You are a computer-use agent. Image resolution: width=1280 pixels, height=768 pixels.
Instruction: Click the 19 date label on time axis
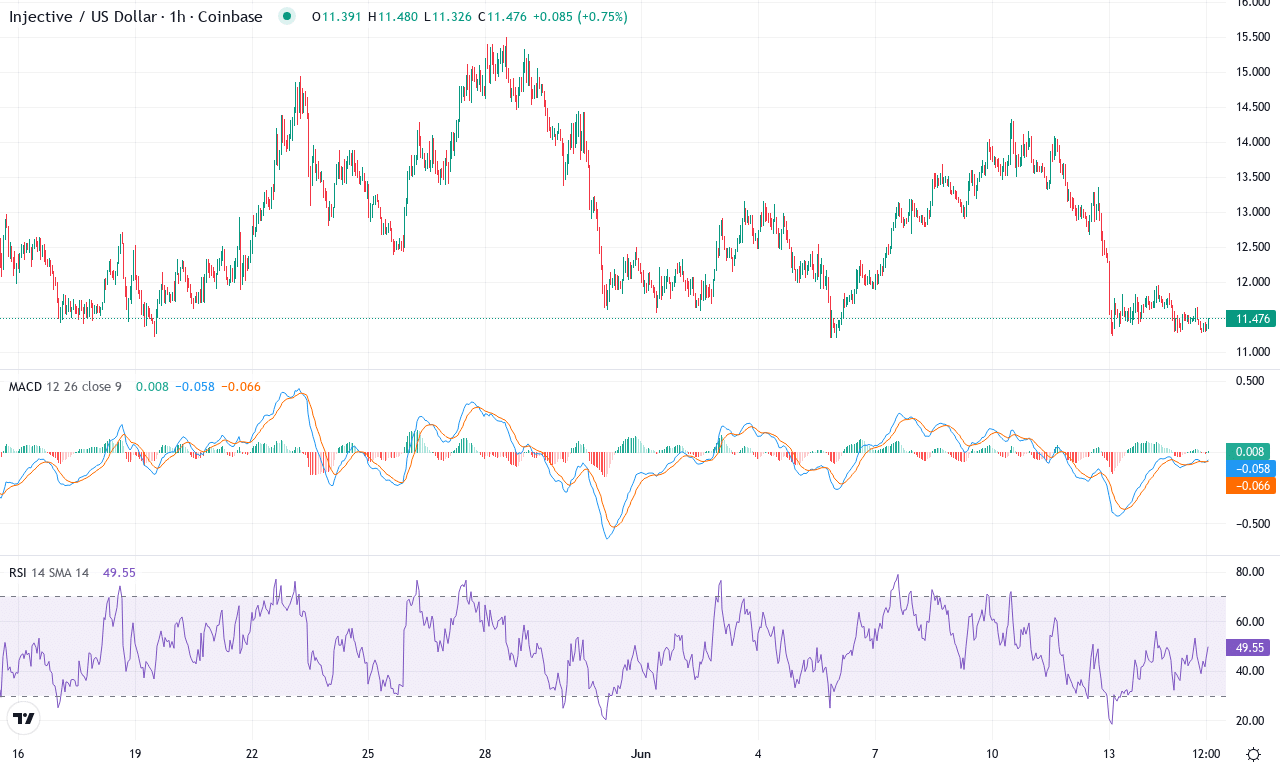coord(135,753)
